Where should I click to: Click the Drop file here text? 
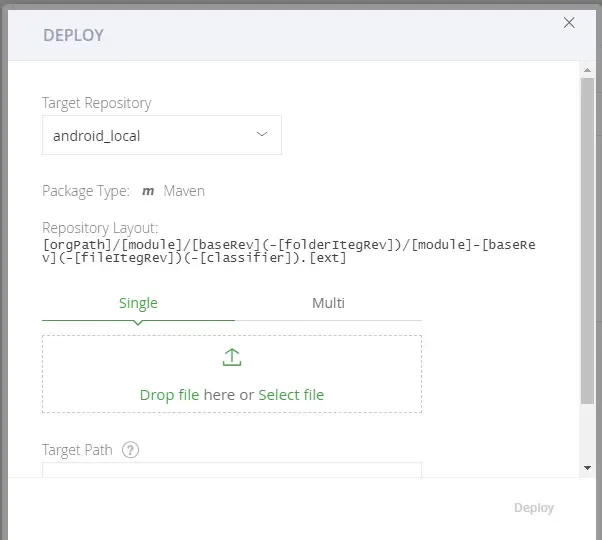[x=187, y=395]
